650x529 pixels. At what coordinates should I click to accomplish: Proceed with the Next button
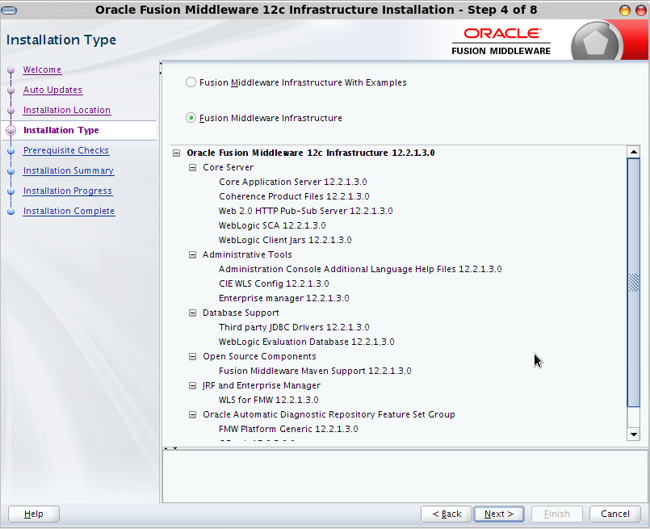coord(499,514)
